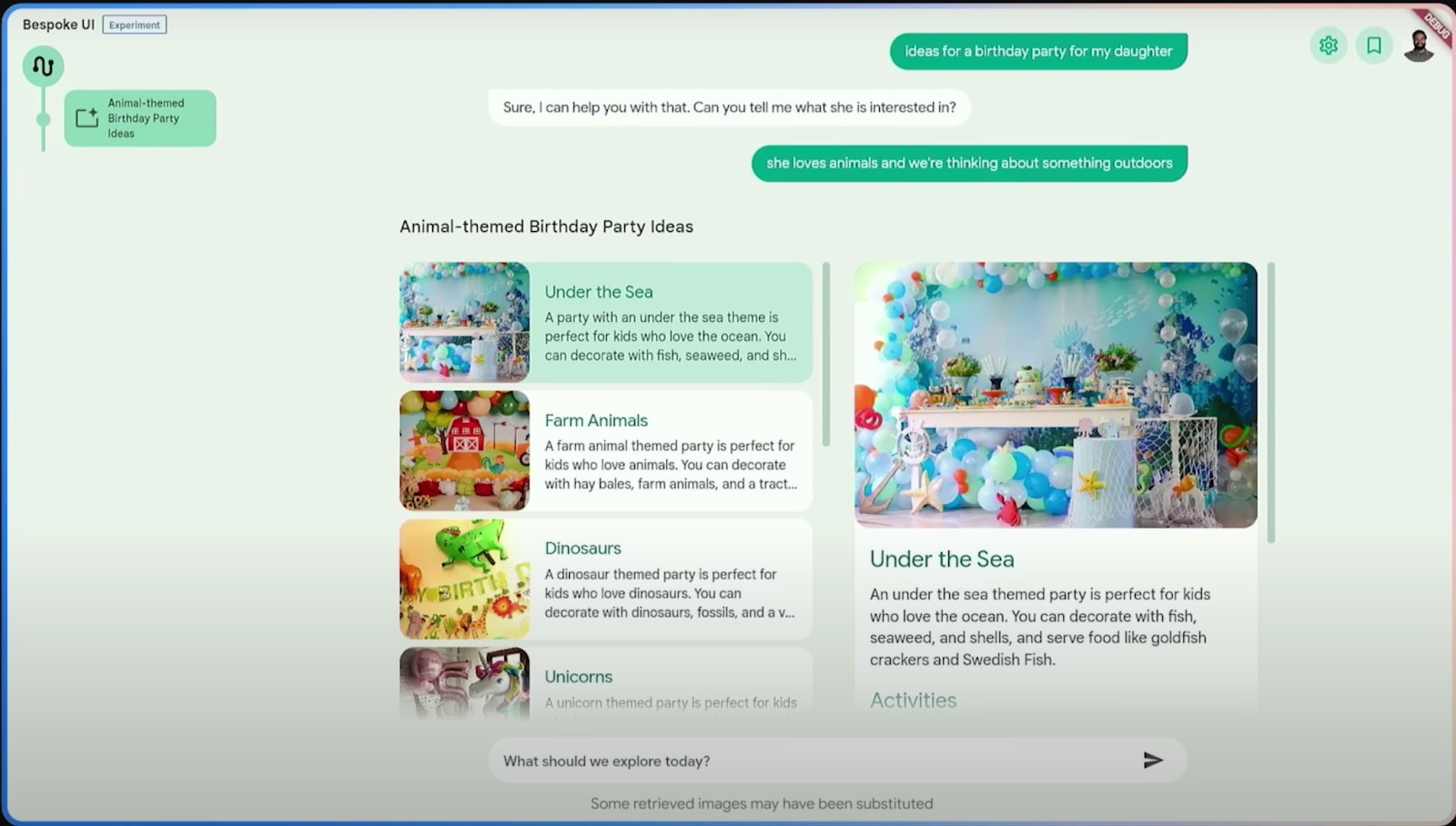Focus the 'What should we explore today?' field
The image size is (1456, 826).
pos(814,761)
